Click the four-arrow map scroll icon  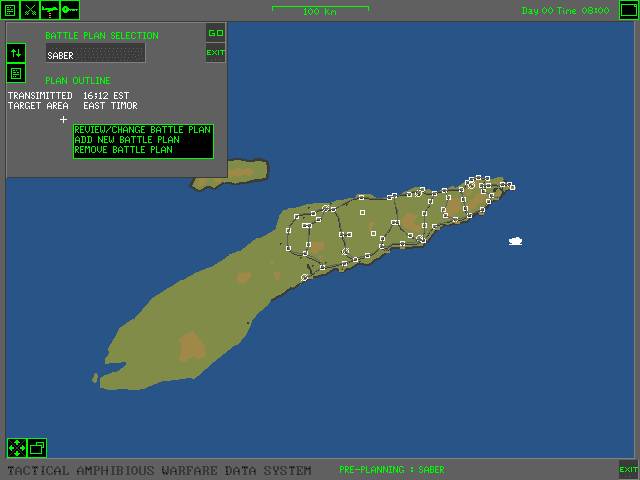pyautogui.click(x=17, y=448)
